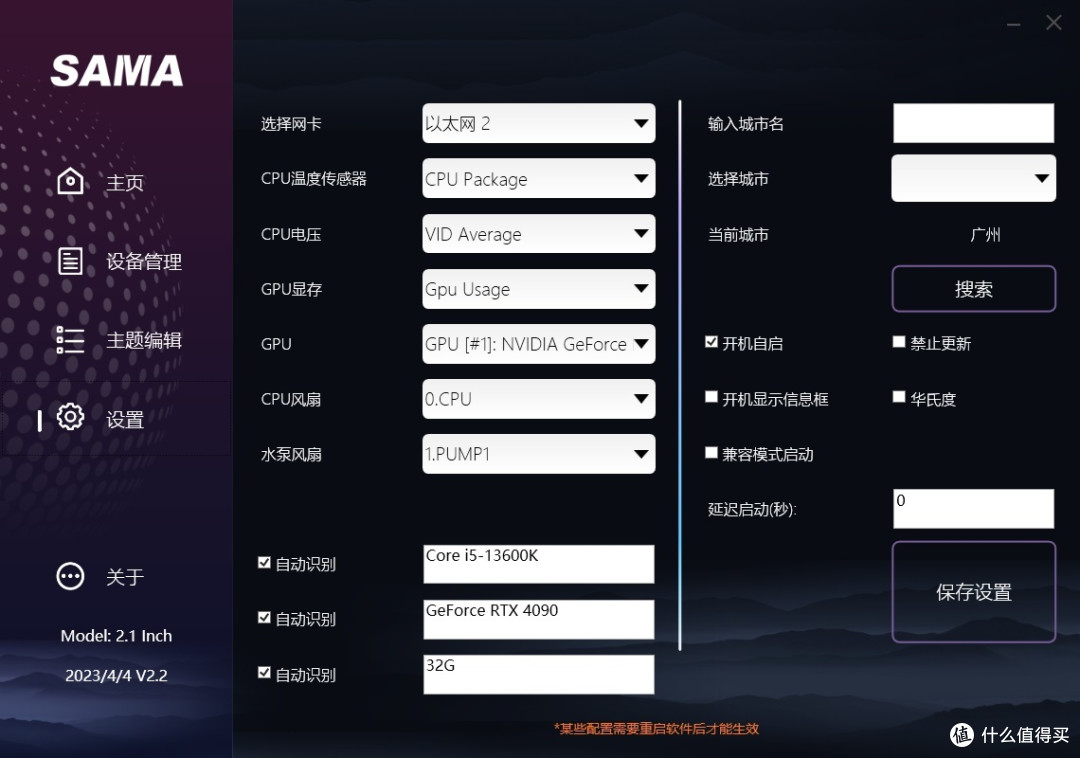Click the SAMA logo
The width and height of the screenshot is (1080, 758).
[x=117, y=70]
